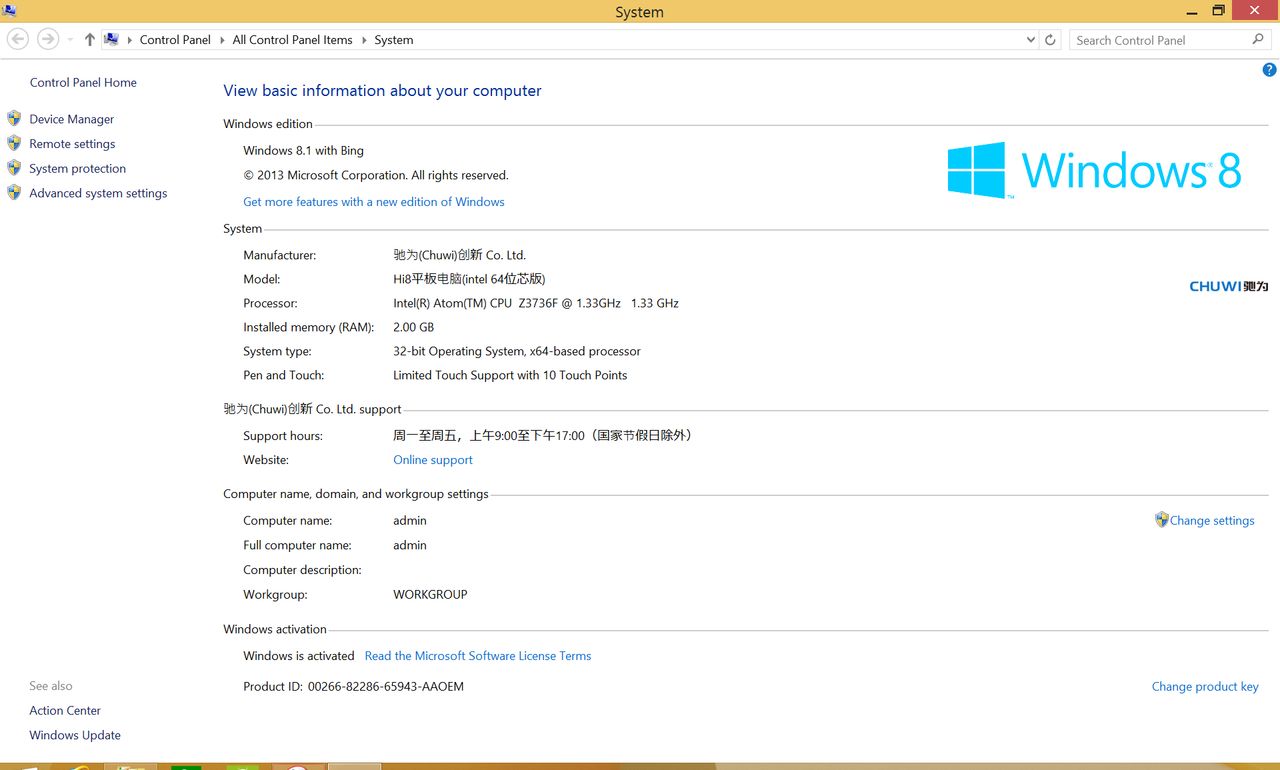Screen dimensions: 1280x770
Task: Open Get more features with new edition link
Action: tap(374, 202)
